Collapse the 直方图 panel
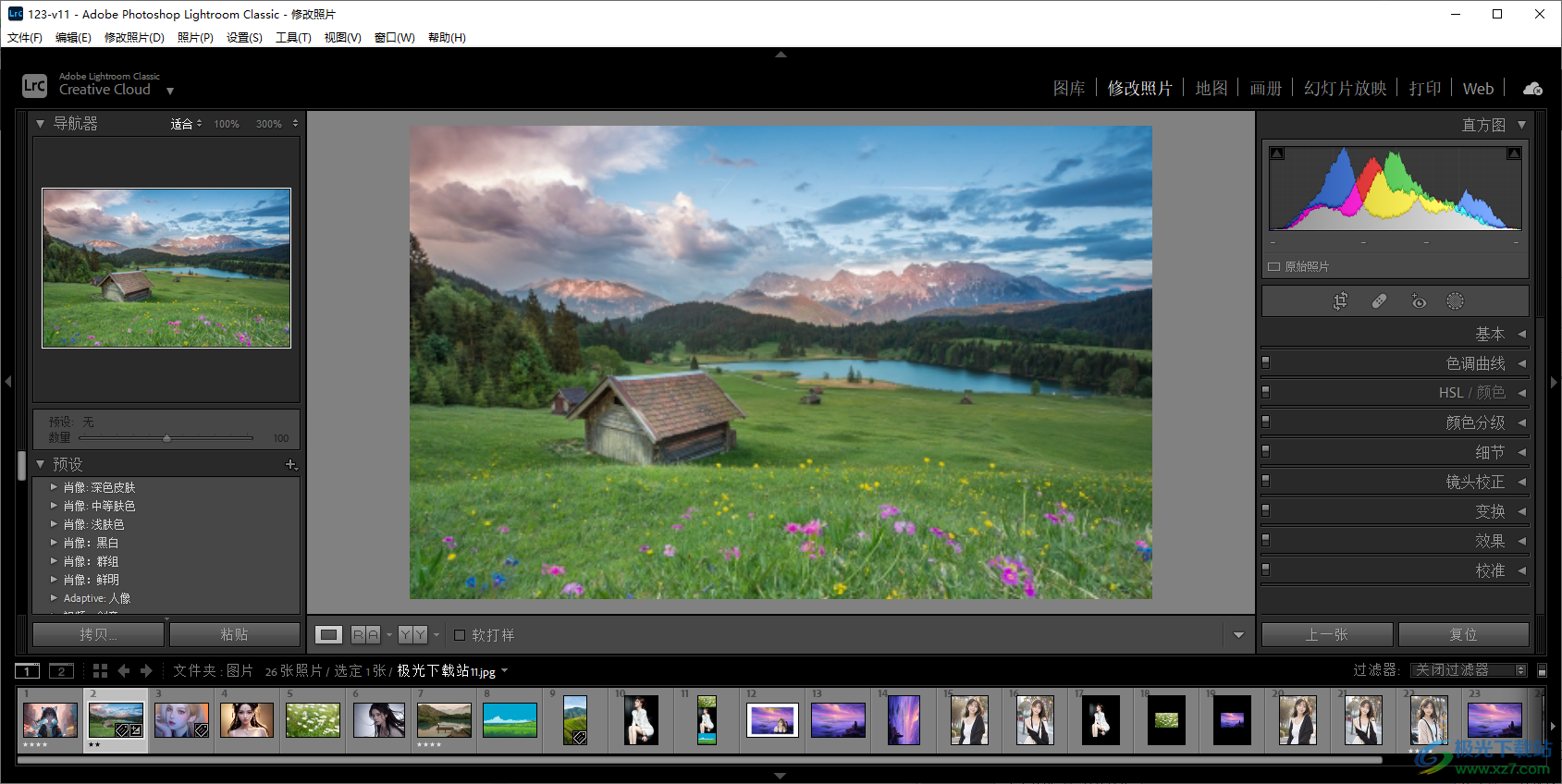The width and height of the screenshot is (1562, 784). [1521, 125]
